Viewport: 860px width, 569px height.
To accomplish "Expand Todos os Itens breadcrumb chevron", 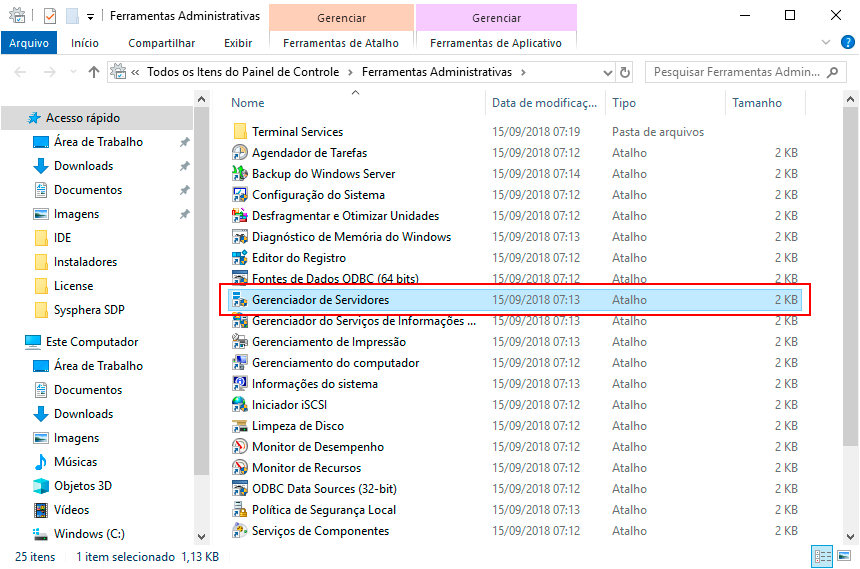I will [x=350, y=72].
